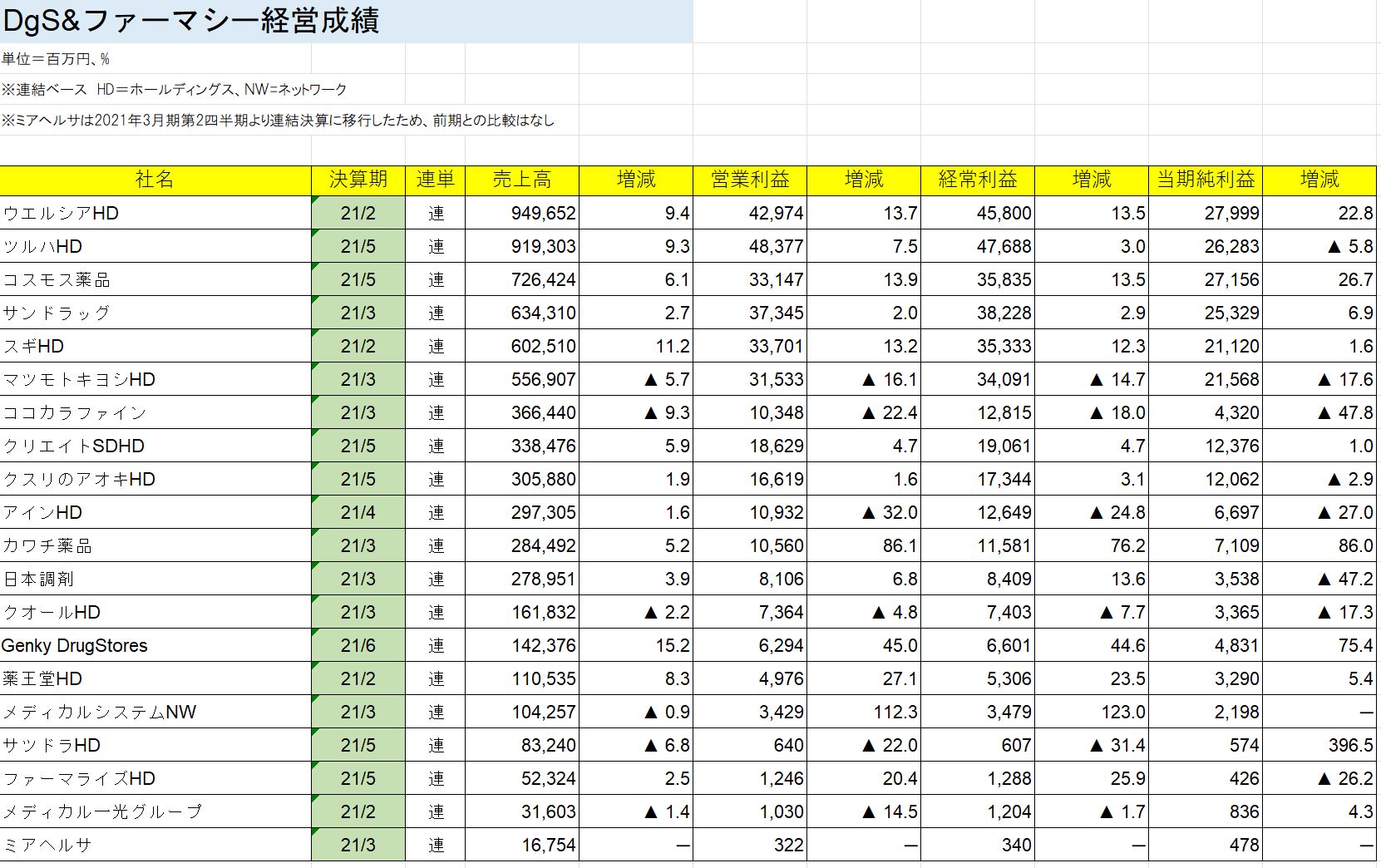This screenshot has width=1381, height=868.
Task: Select マツモトキヨシHD operating profit 31,533
Action: coord(749,380)
